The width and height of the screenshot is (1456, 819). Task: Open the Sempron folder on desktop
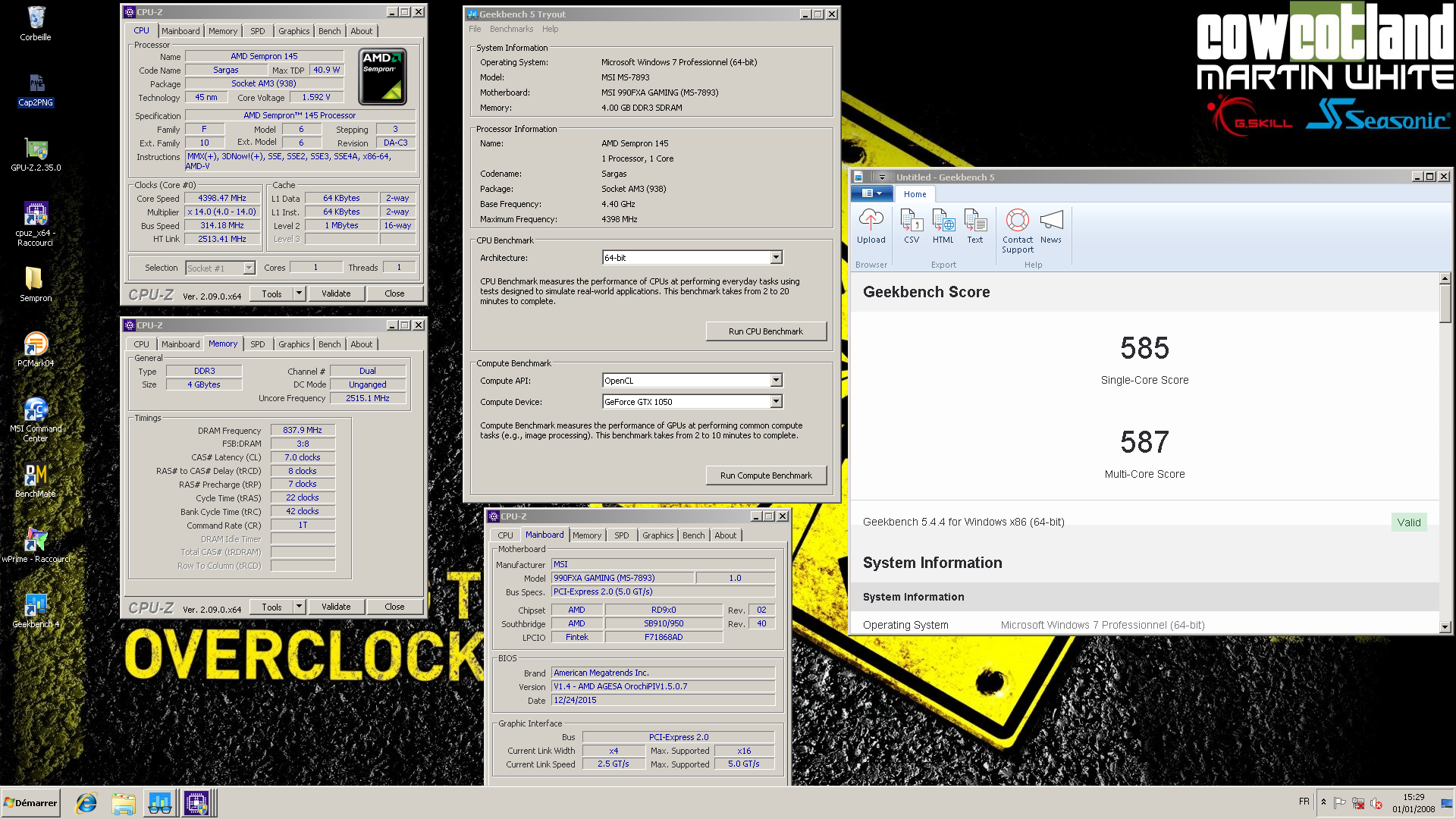click(x=36, y=284)
